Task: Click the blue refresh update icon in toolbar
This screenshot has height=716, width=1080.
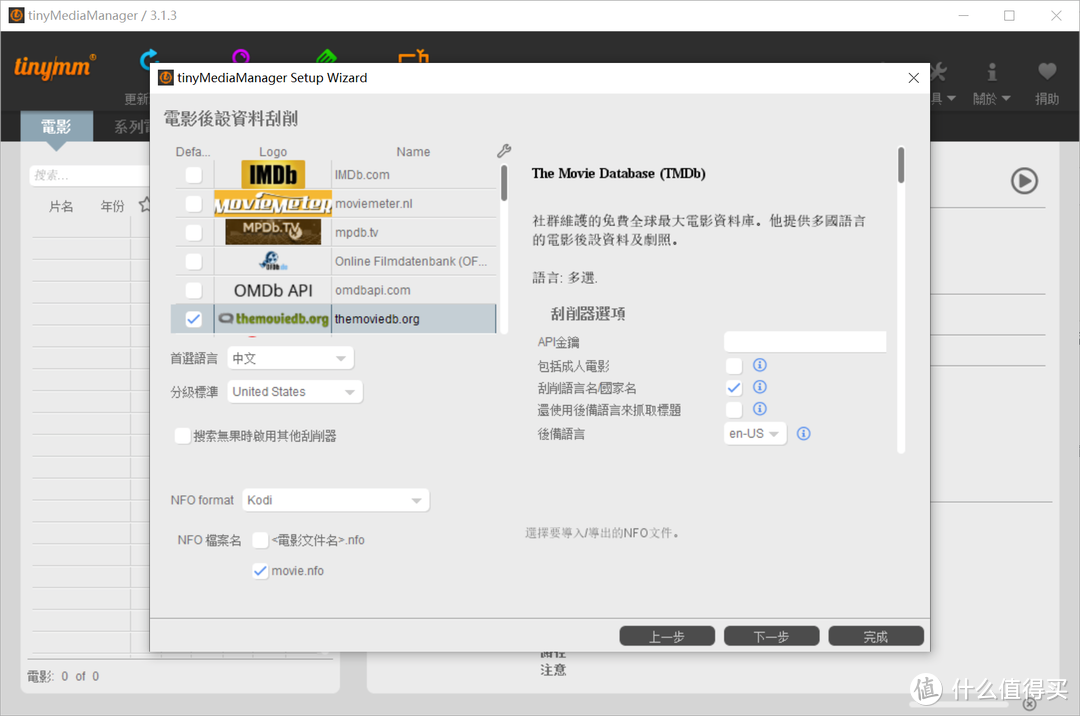Action: (x=149, y=59)
